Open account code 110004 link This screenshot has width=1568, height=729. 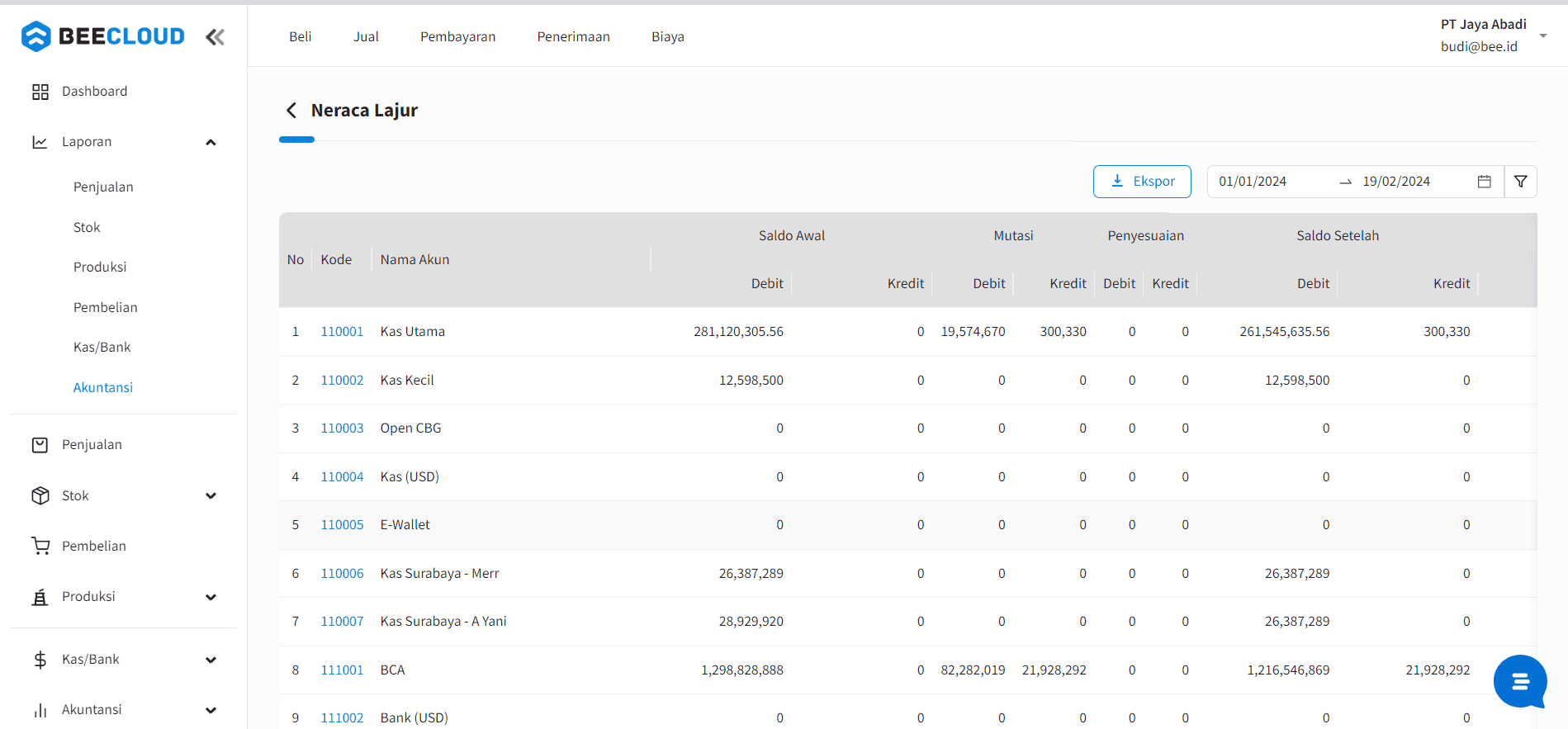pos(342,476)
